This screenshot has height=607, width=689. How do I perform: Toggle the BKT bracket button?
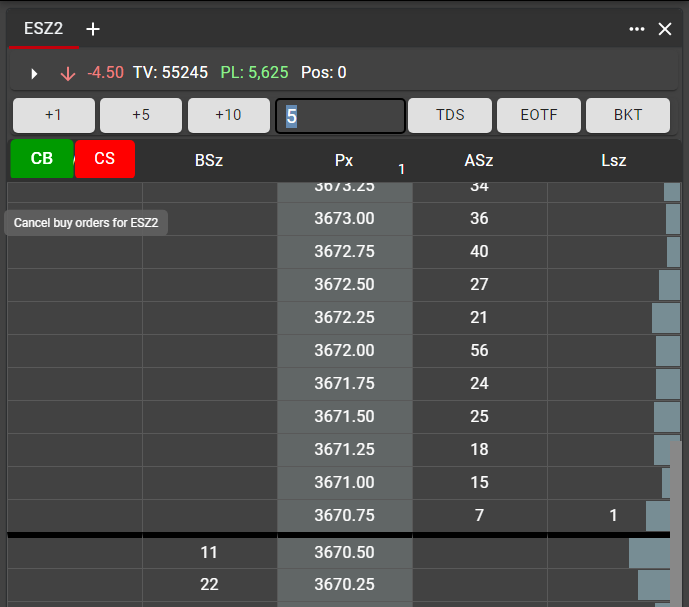(x=627, y=115)
